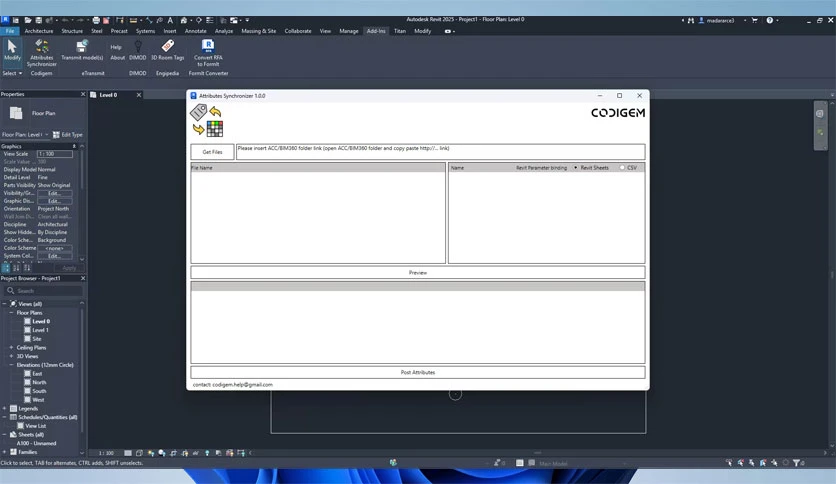
Task: Click the add-ins panel Help button
Action: click(116, 47)
